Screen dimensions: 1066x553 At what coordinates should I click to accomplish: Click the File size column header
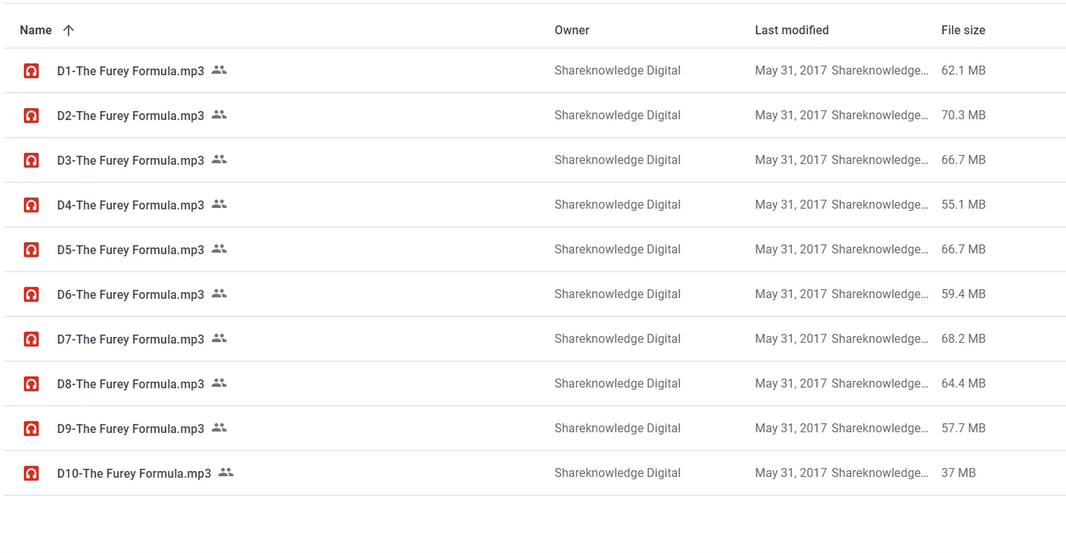click(963, 30)
